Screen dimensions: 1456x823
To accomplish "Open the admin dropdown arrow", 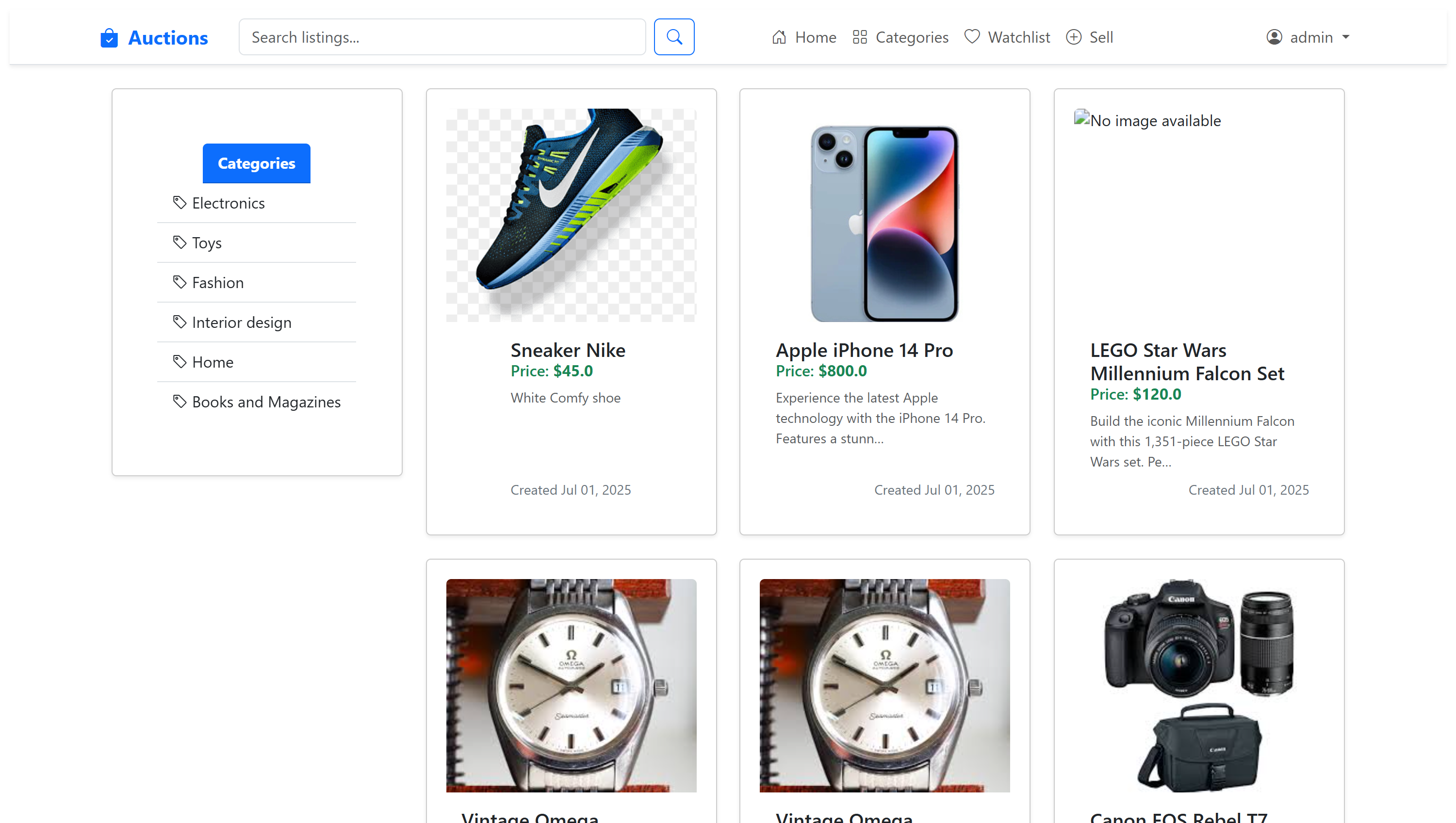I will click(x=1346, y=37).
